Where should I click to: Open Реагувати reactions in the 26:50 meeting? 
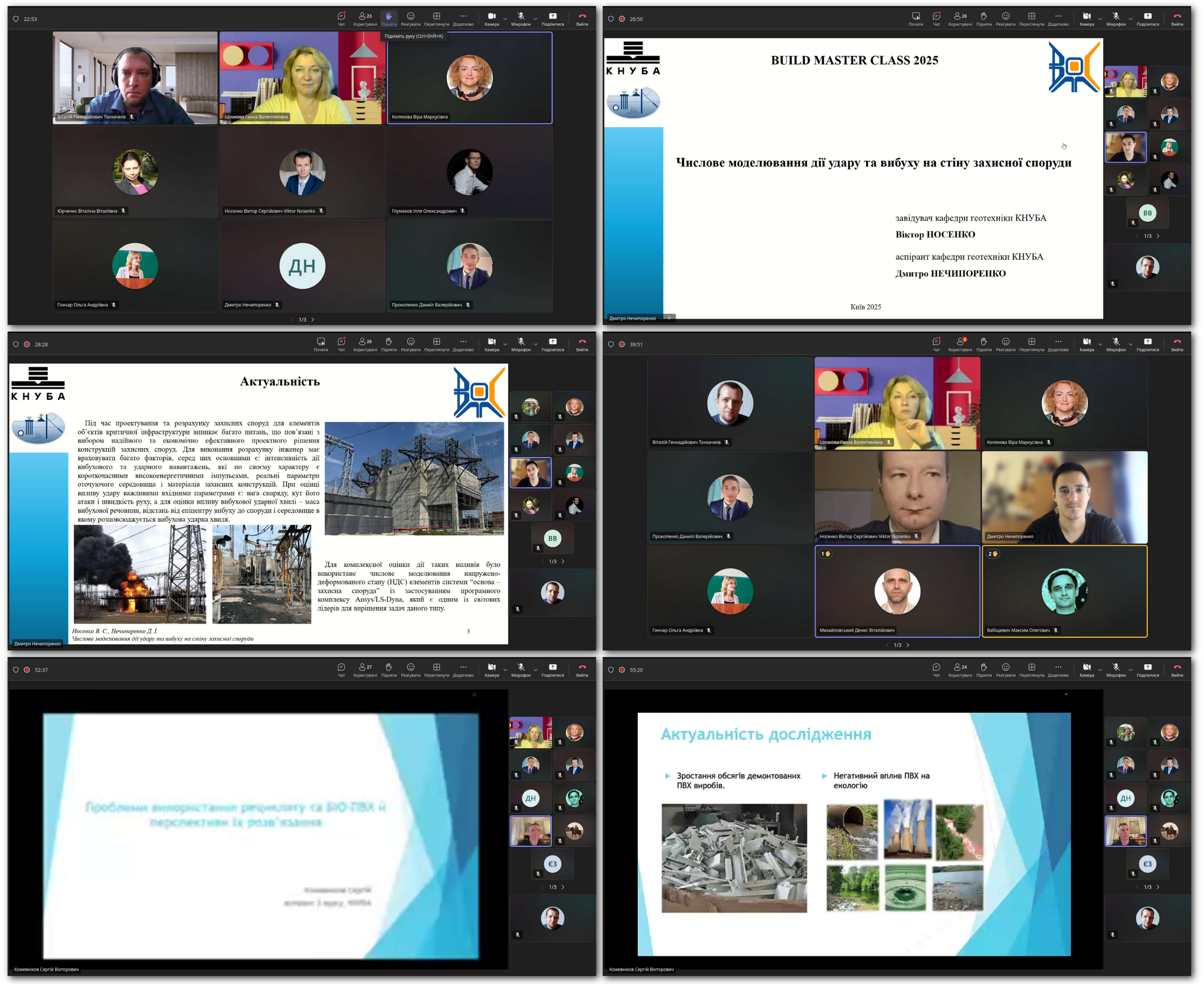(x=1006, y=17)
